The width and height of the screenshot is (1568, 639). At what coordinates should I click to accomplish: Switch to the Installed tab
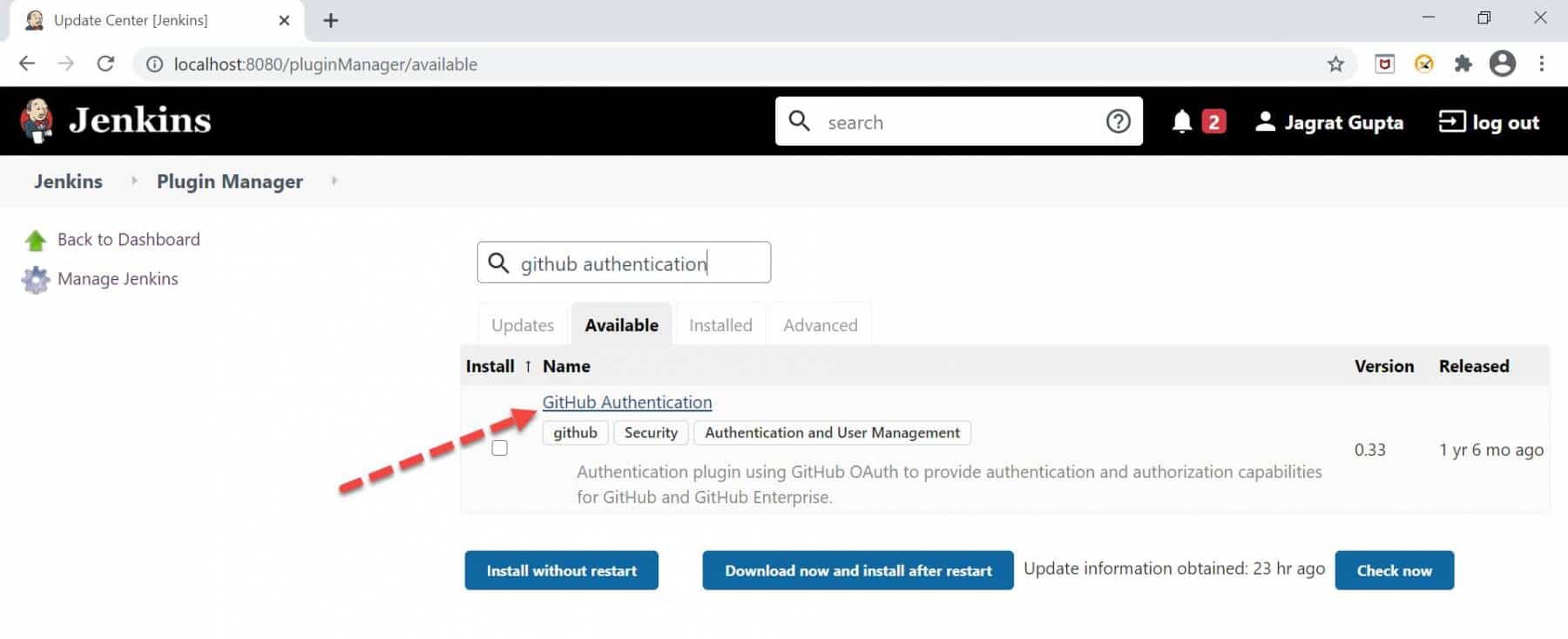click(x=720, y=325)
